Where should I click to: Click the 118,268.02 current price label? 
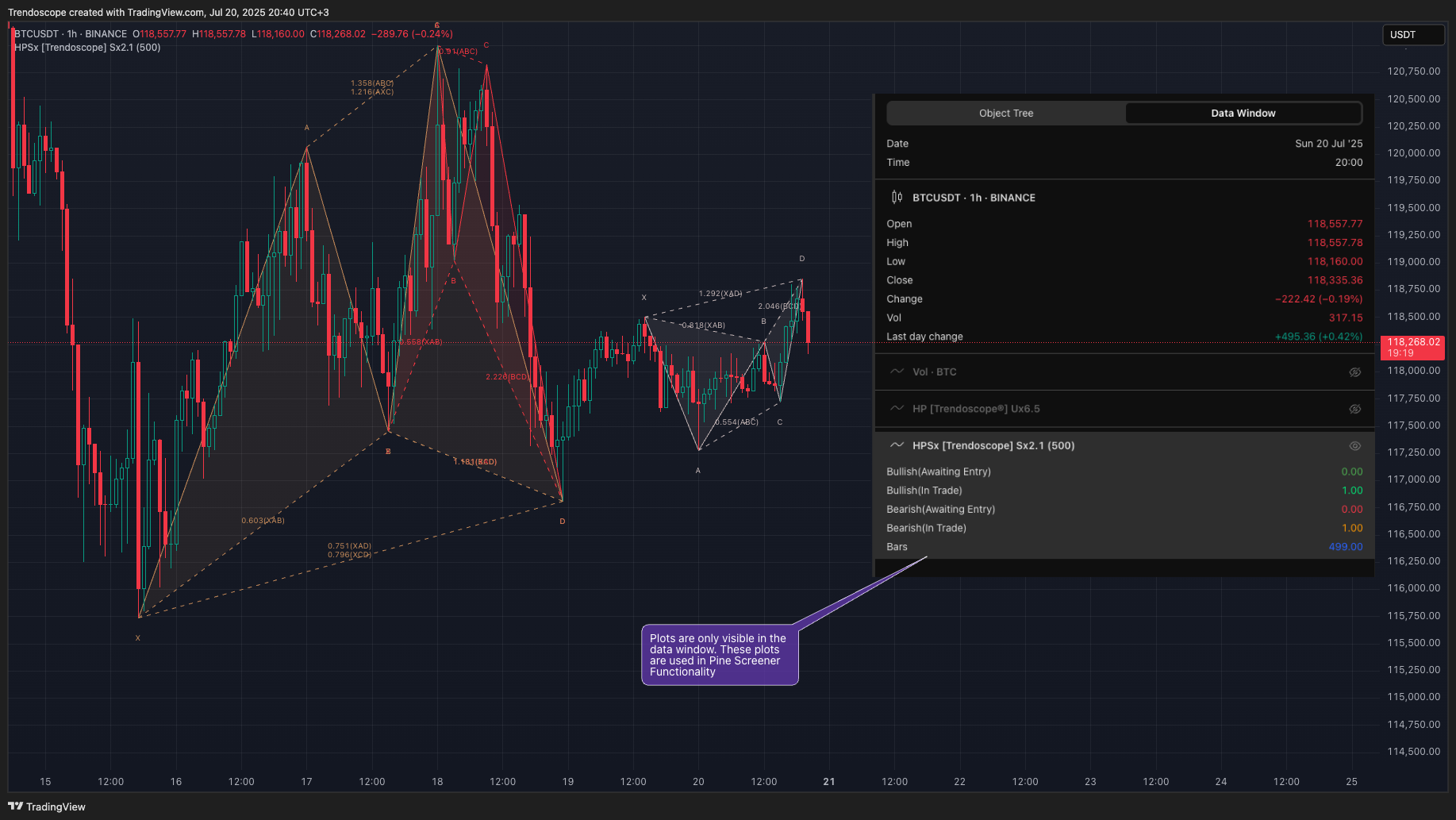(1413, 347)
